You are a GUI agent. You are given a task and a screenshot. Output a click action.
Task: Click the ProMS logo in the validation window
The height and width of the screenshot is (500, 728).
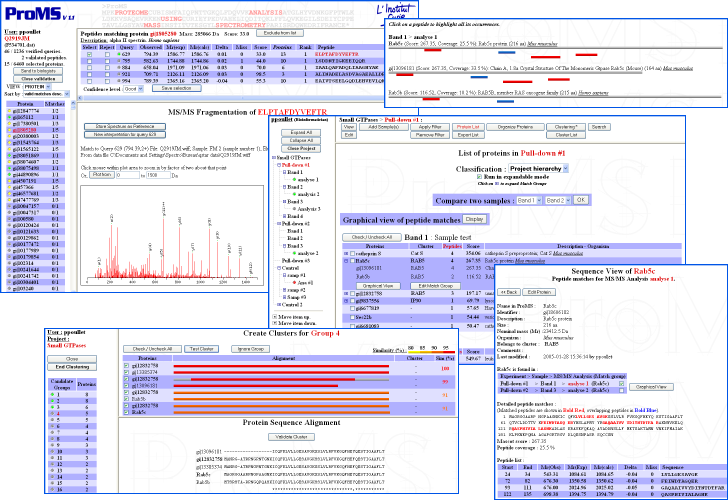39,13
